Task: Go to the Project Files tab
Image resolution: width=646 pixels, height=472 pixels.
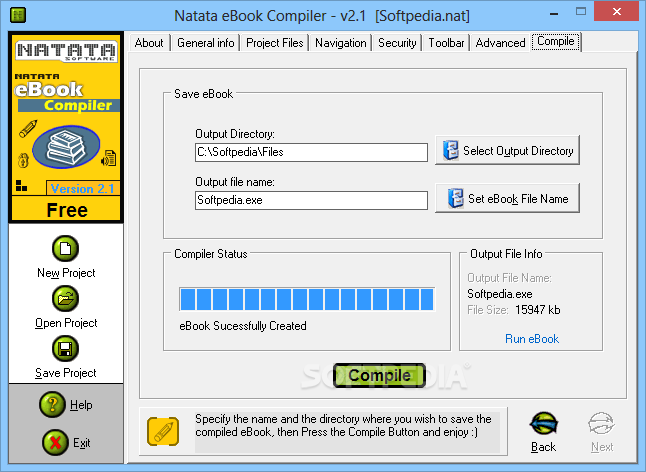Action: [x=275, y=43]
